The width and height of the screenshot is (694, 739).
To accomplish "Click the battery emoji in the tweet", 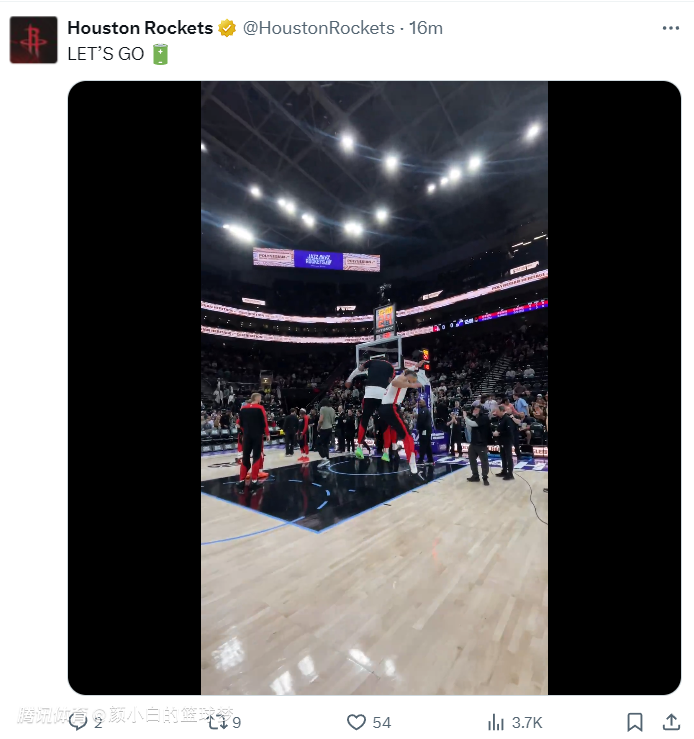I will point(160,54).
